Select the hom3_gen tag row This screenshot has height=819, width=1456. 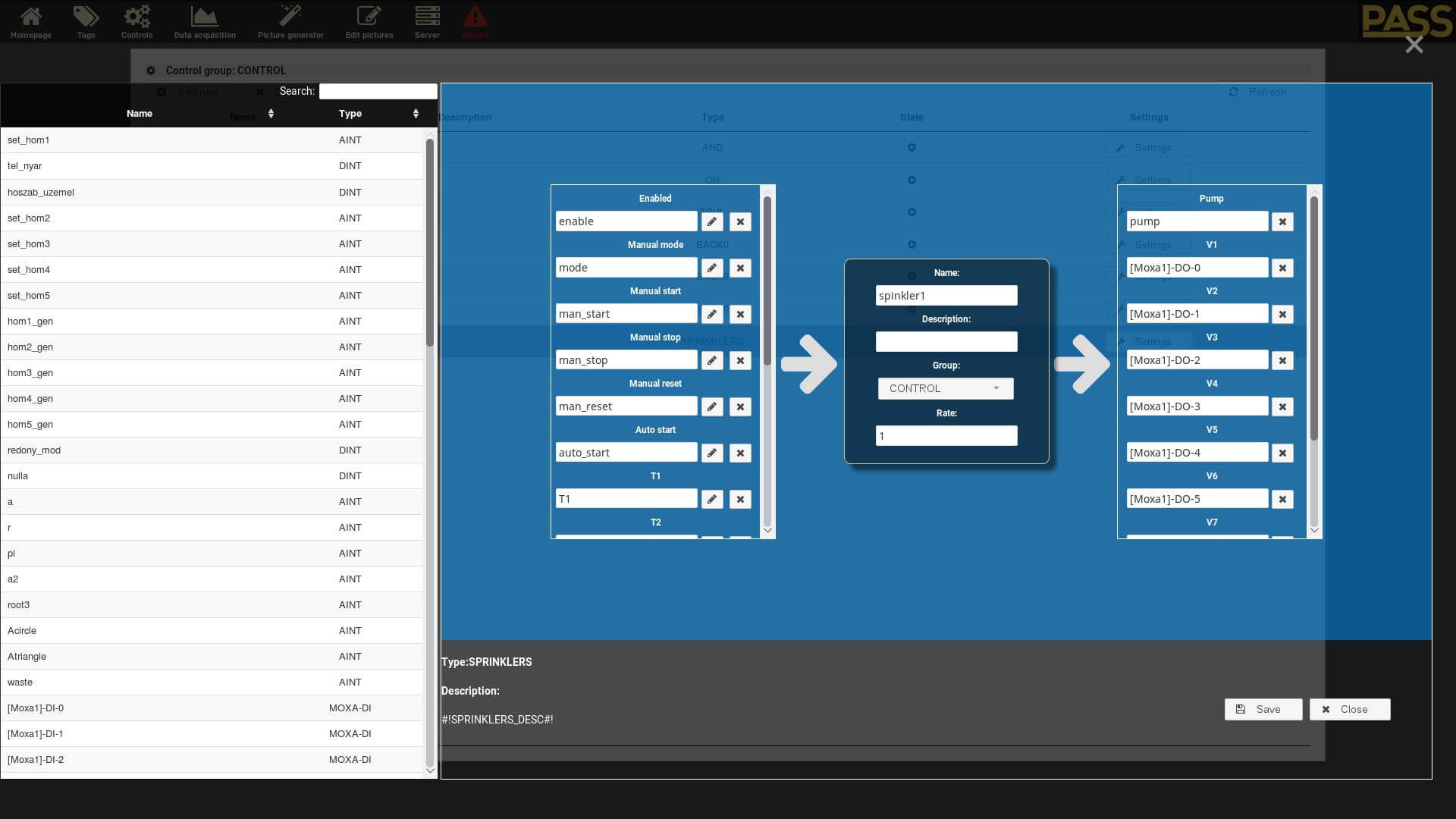coord(212,373)
